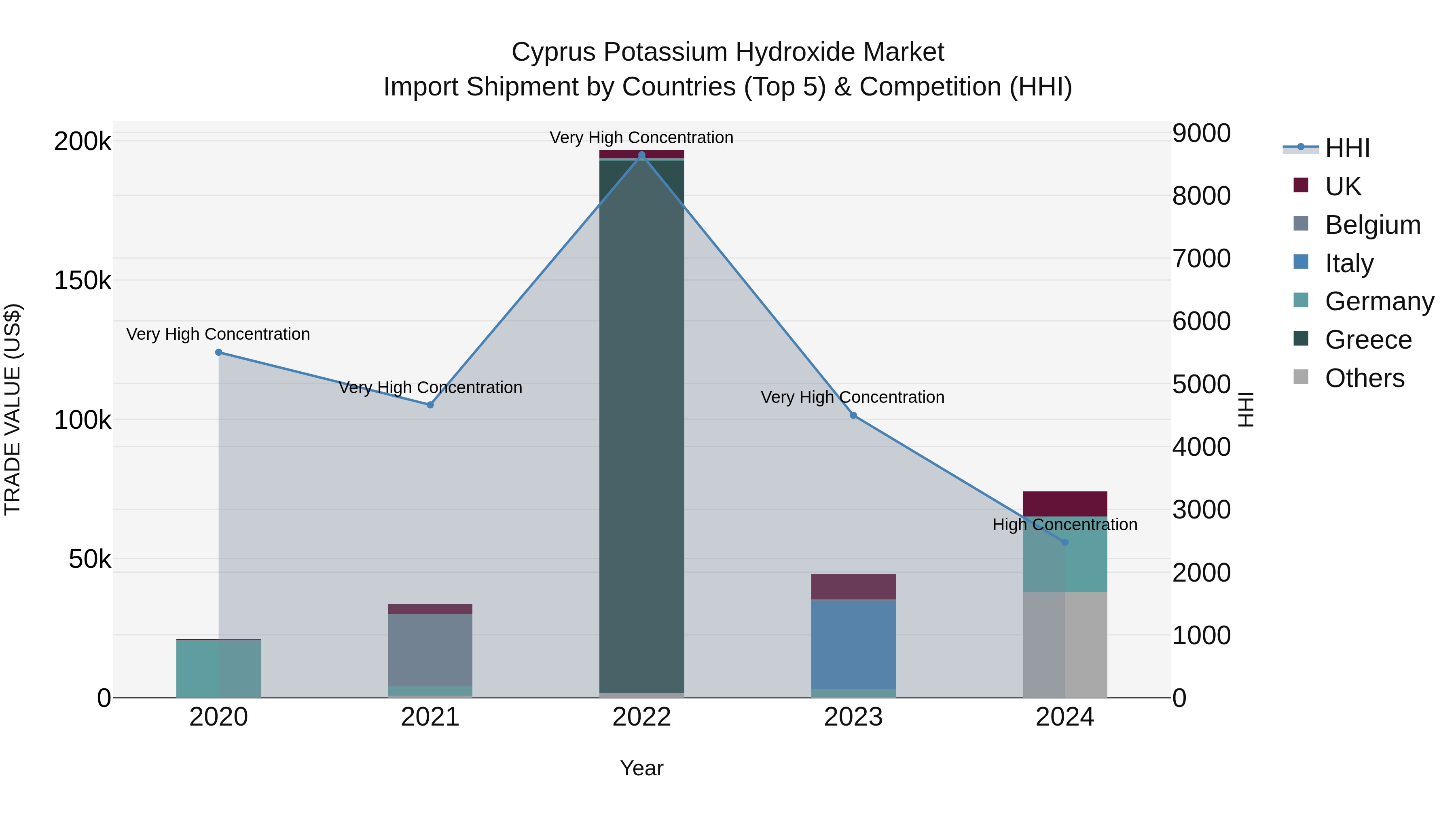The width and height of the screenshot is (1456, 819).
Task: Click the Italy blue bar in 2023
Action: 853,644
